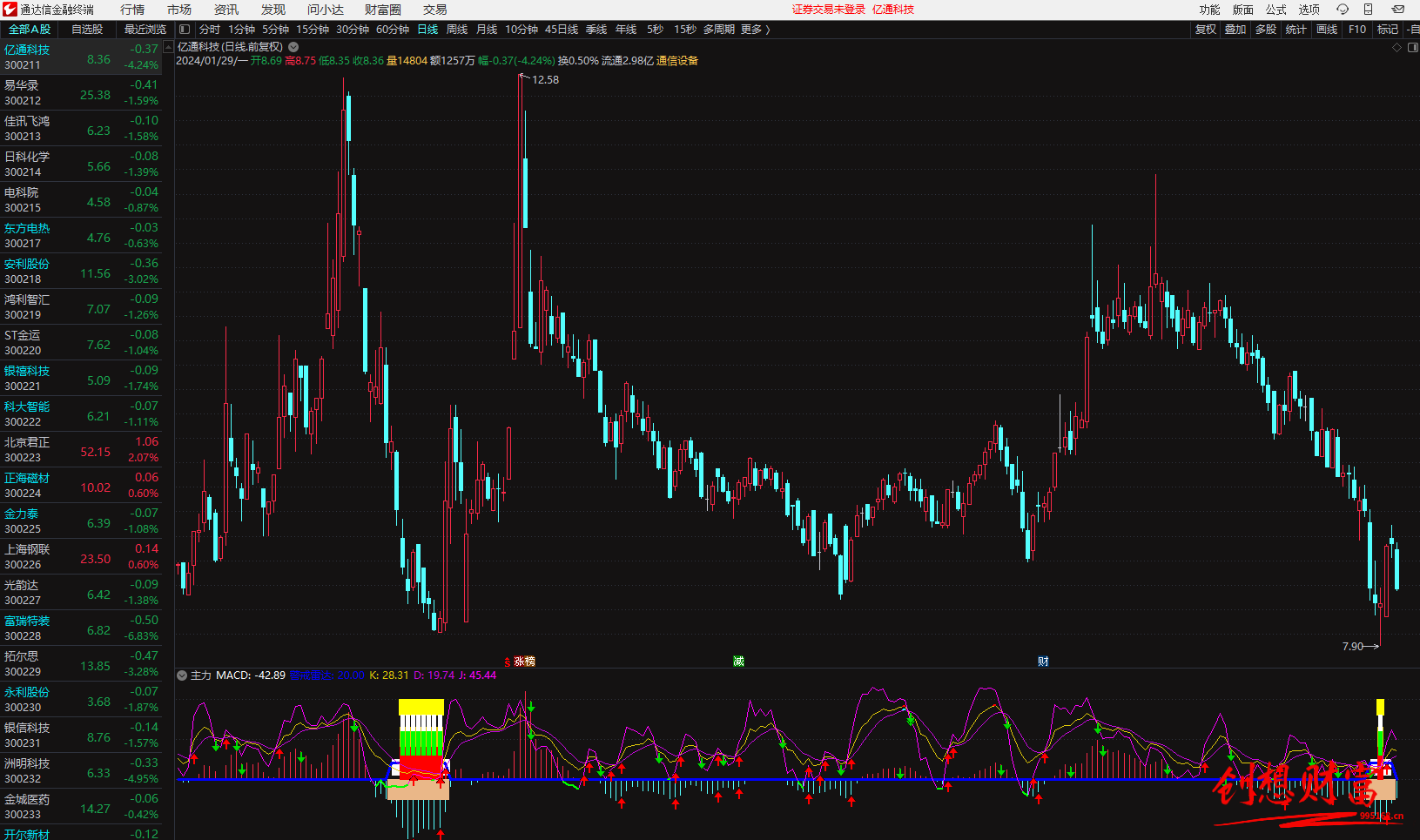Click the panel toggle icon before 分时

(185, 30)
